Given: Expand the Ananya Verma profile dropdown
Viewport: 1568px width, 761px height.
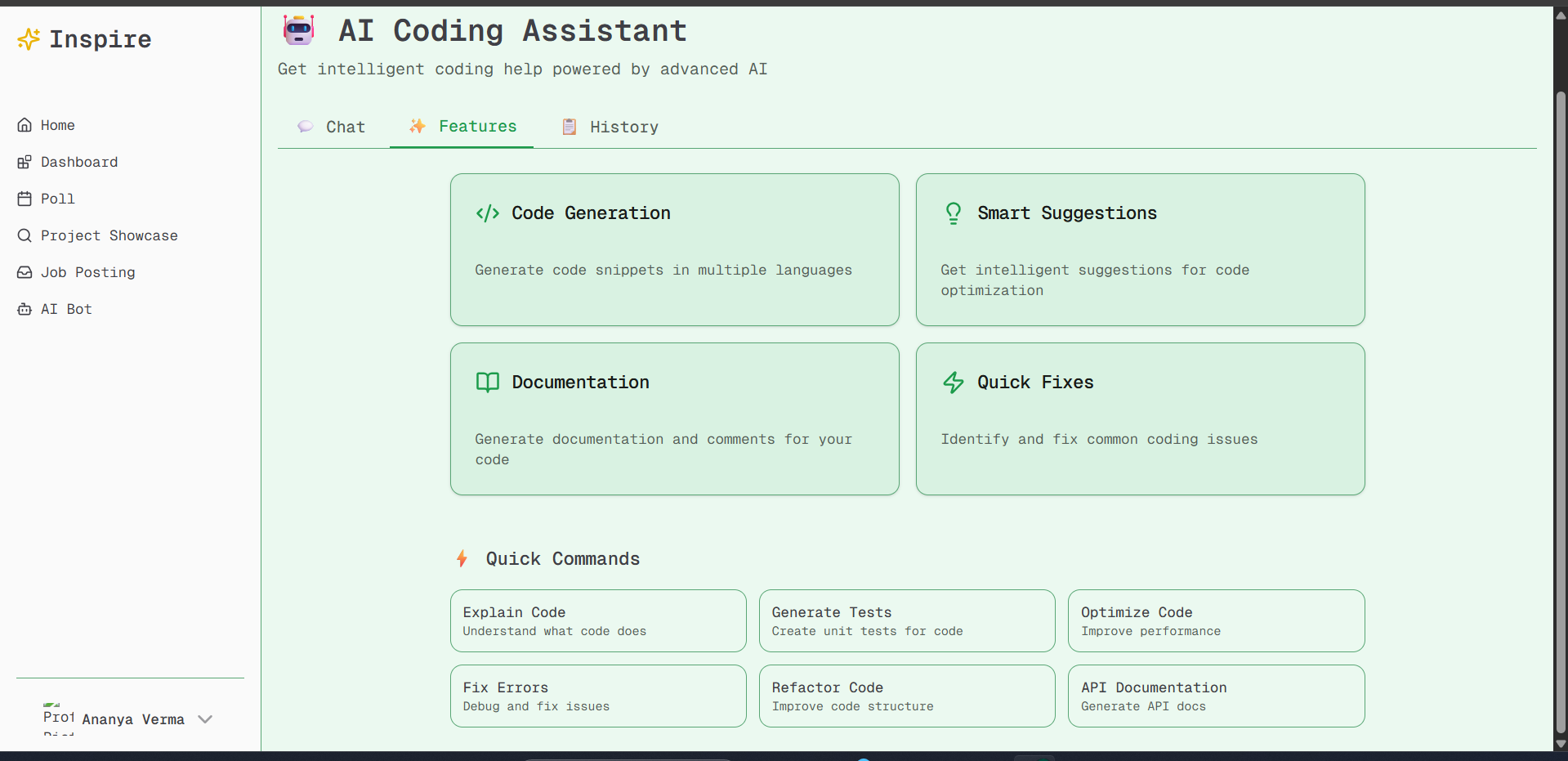Looking at the screenshot, I should click(205, 719).
